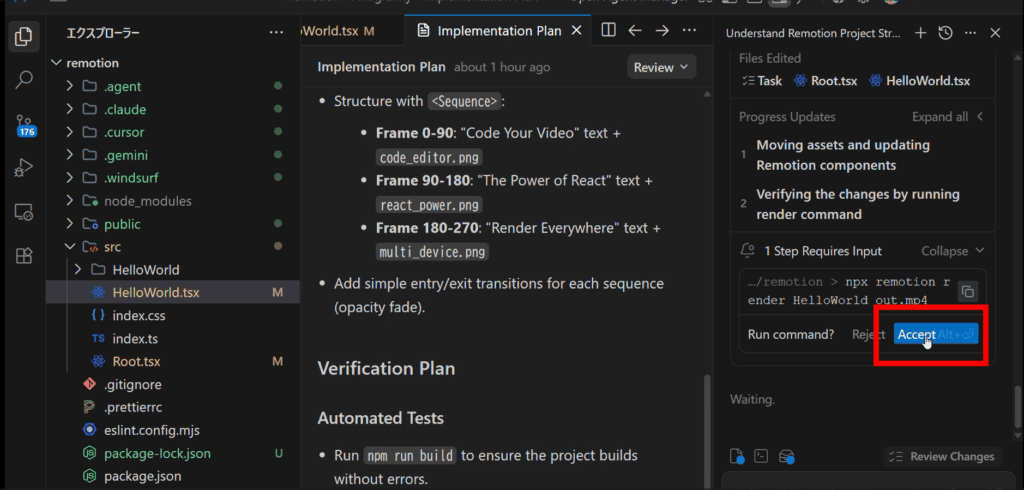The width and height of the screenshot is (1024, 490).
Task: Open Source Control with 176 badge
Action: (x=23, y=125)
